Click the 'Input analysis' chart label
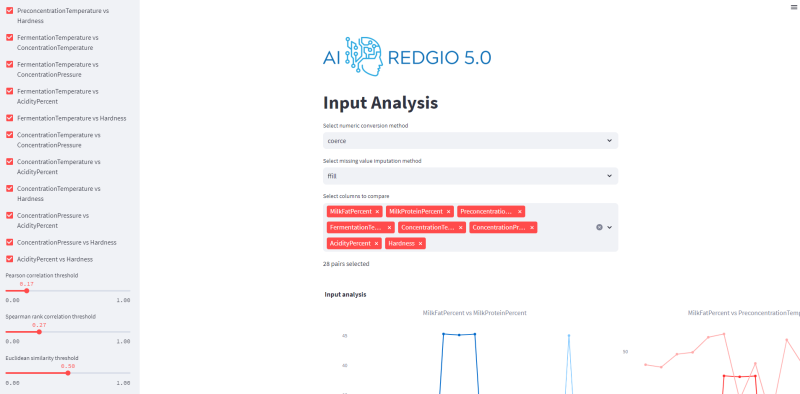The width and height of the screenshot is (800, 394). (345, 294)
